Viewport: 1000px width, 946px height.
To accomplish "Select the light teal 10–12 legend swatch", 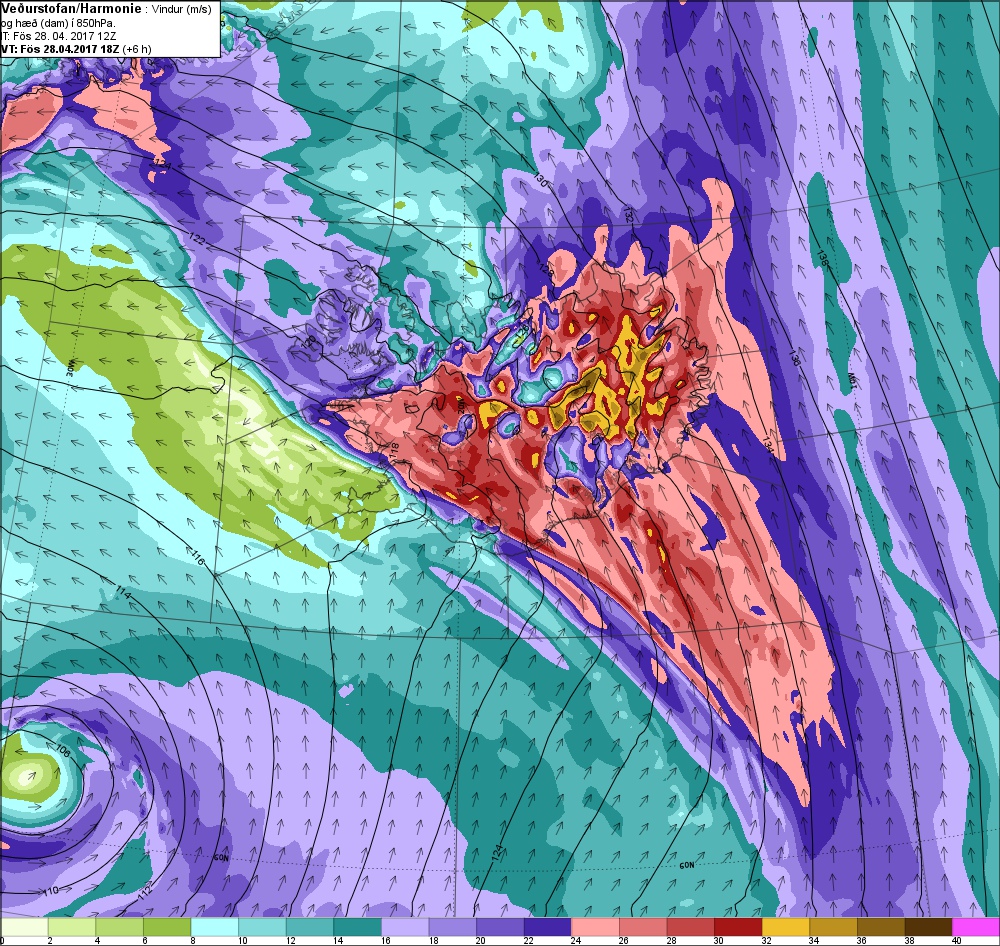I will click(x=262, y=926).
